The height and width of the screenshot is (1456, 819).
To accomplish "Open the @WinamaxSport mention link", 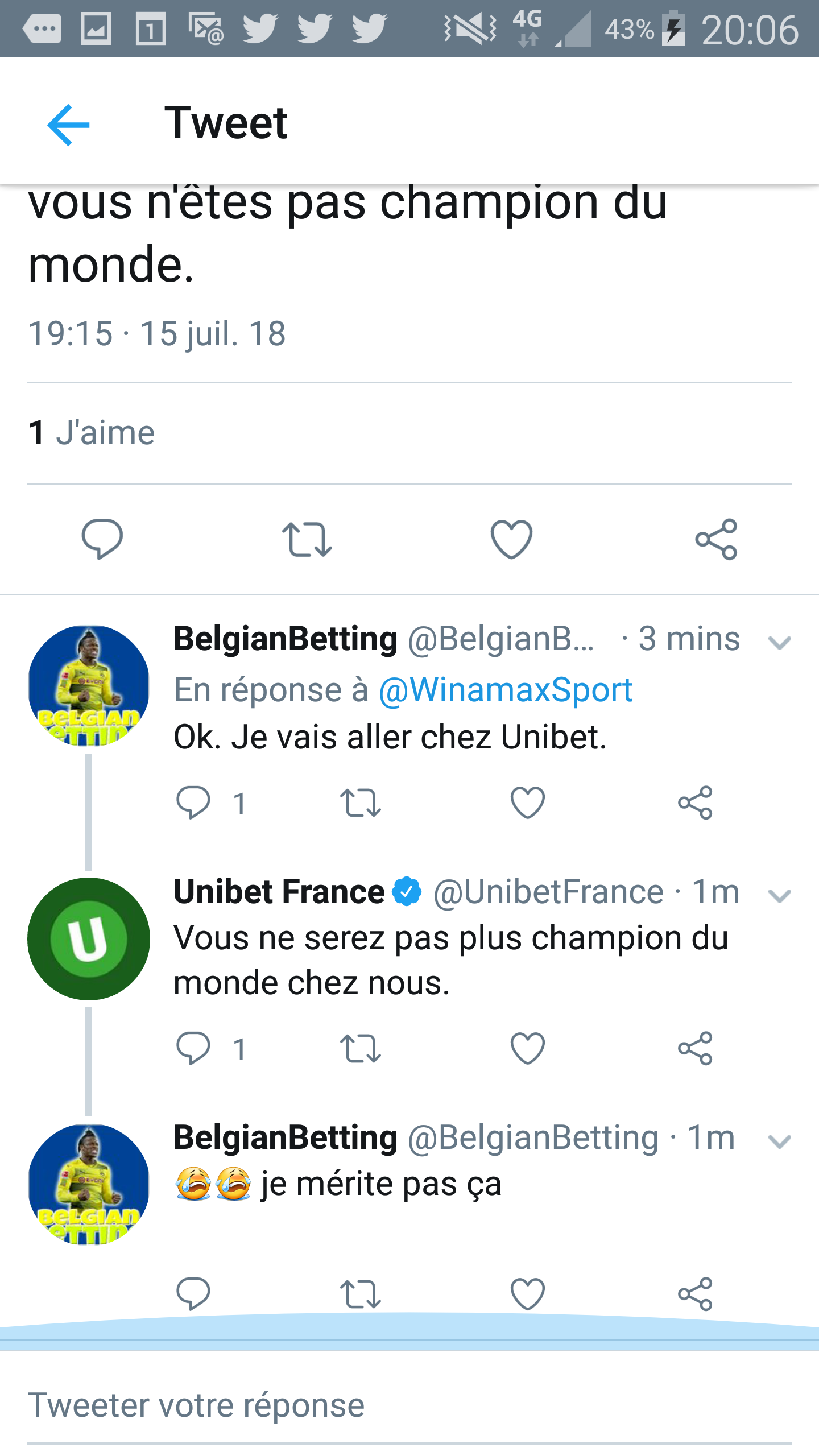I will (x=506, y=690).
